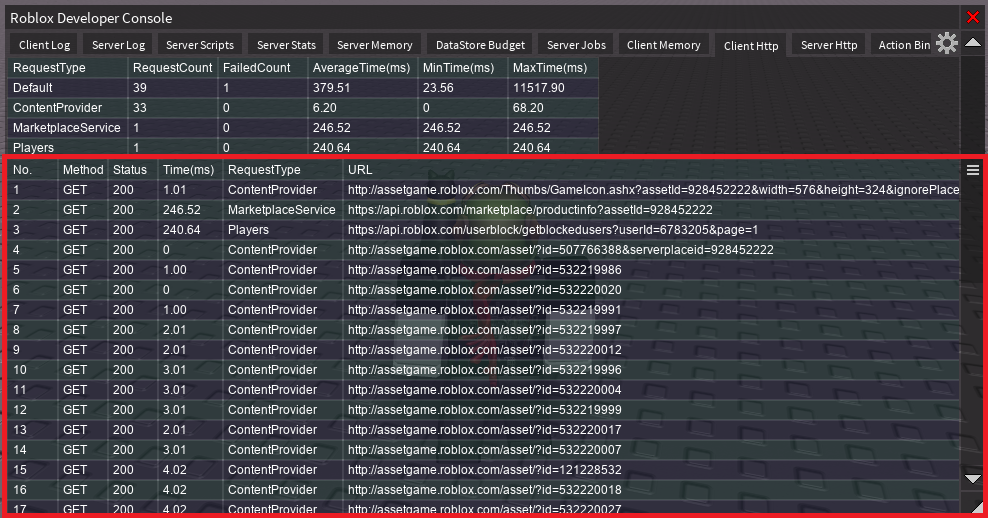Screen dimensions: 988x518
Task: Click the getblockedusers request URL
Action: tap(553, 230)
